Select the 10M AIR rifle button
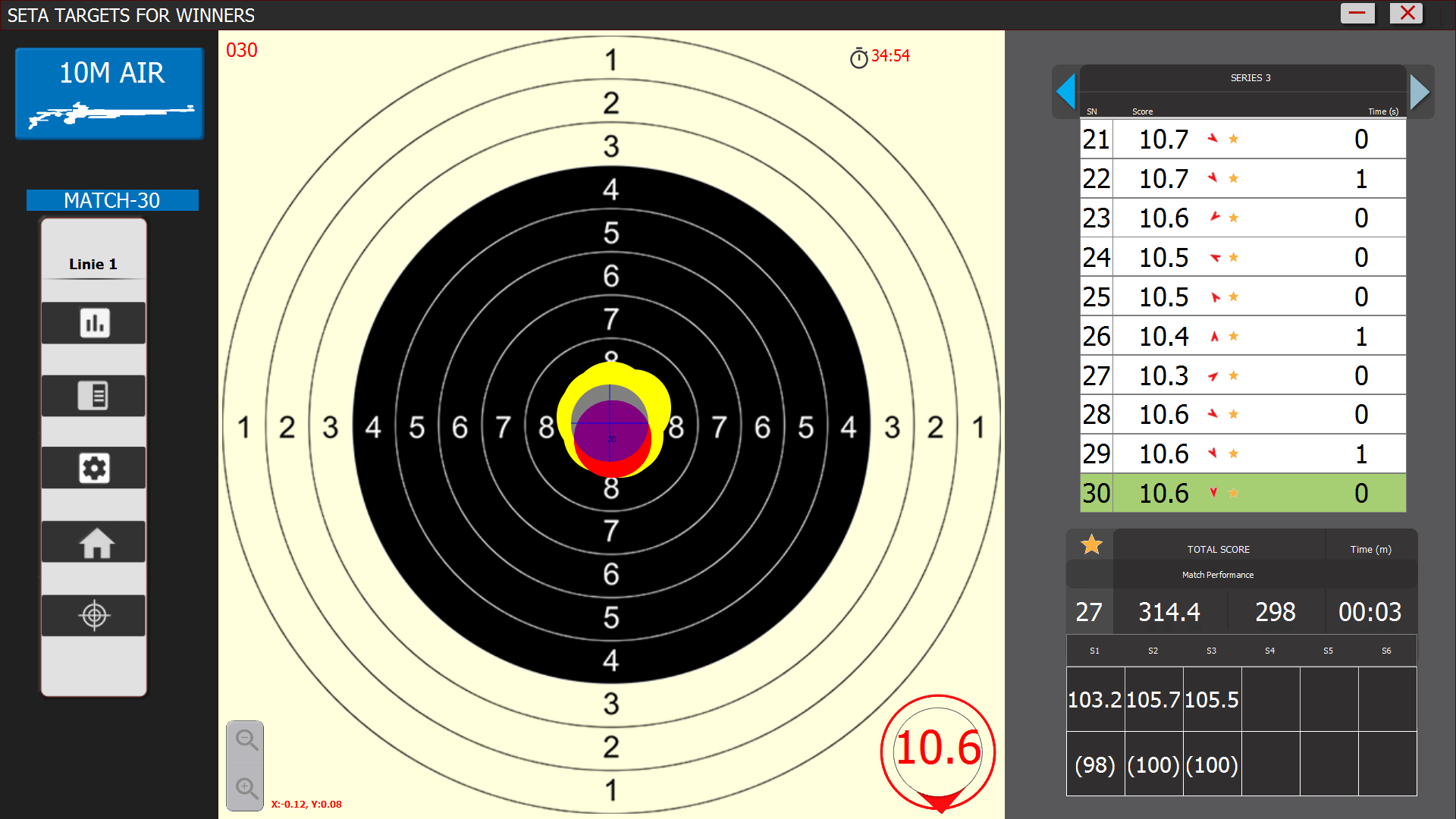The height and width of the screenshot is (819, 1456). click(x=110, y=93)
